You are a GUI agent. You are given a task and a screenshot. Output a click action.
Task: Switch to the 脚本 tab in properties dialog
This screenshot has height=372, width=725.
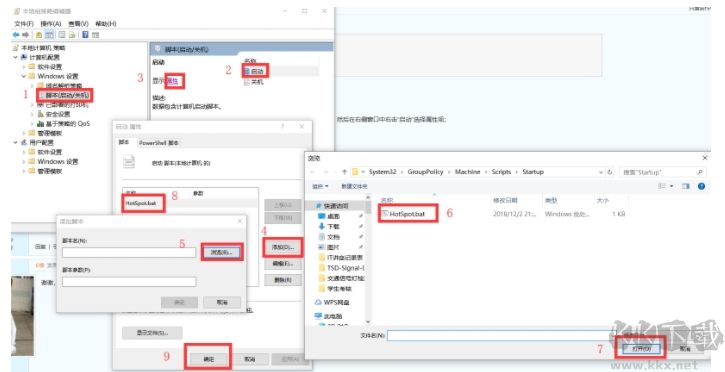(x=123, y=142)
